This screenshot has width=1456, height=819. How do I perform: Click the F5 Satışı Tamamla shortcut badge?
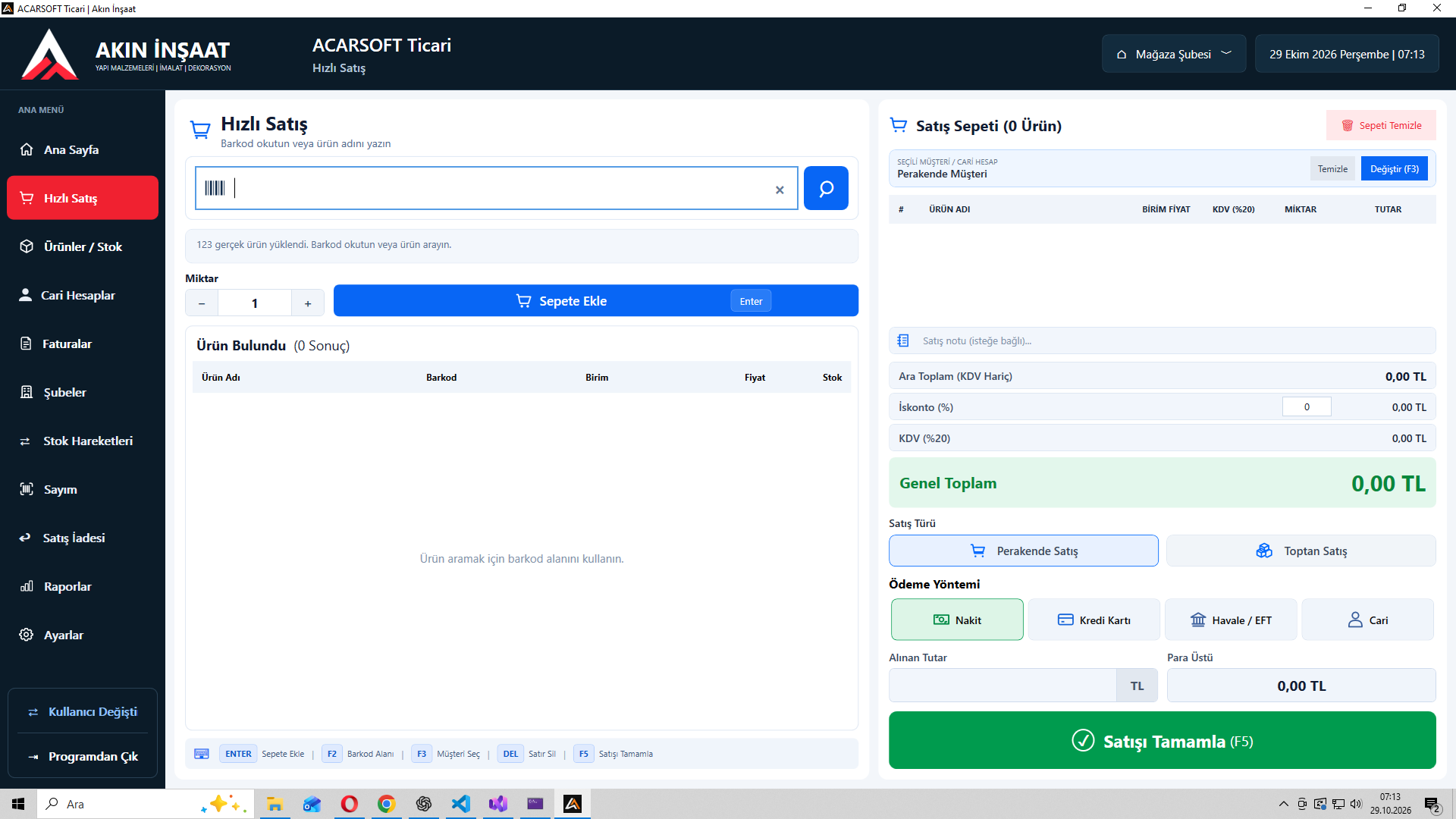pos(583,754)
